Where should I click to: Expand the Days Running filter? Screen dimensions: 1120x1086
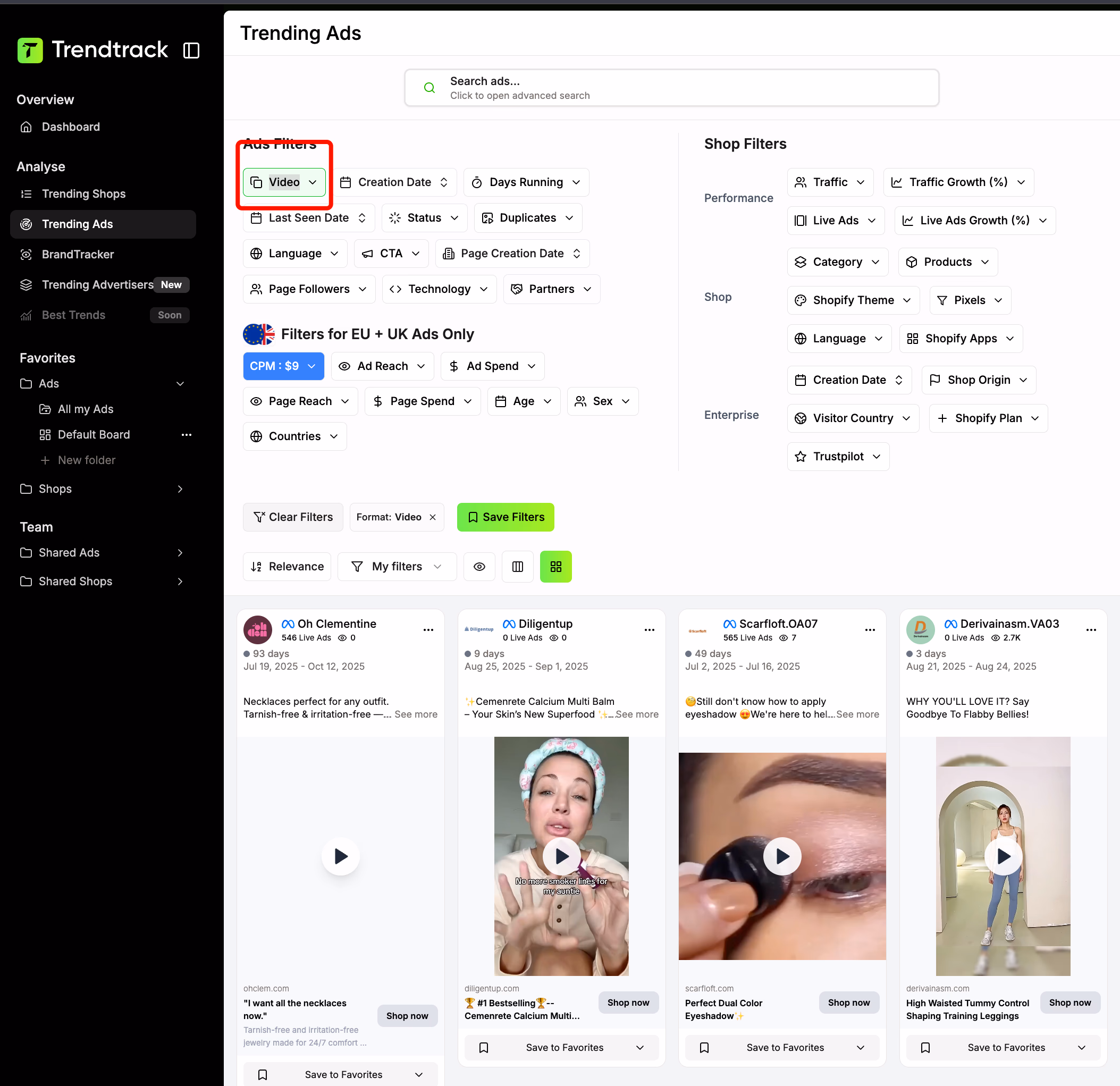click(526, 182)
